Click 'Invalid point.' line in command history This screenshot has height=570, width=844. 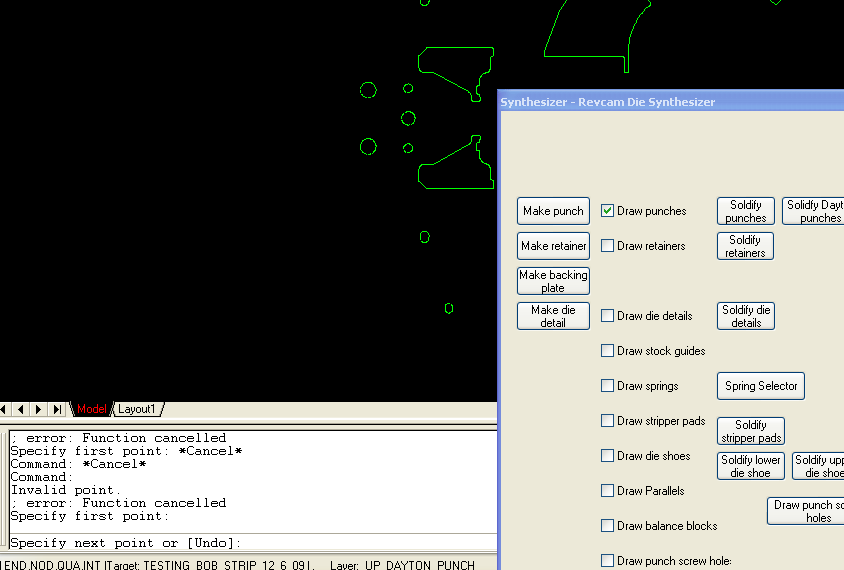(x=66, y=490)
